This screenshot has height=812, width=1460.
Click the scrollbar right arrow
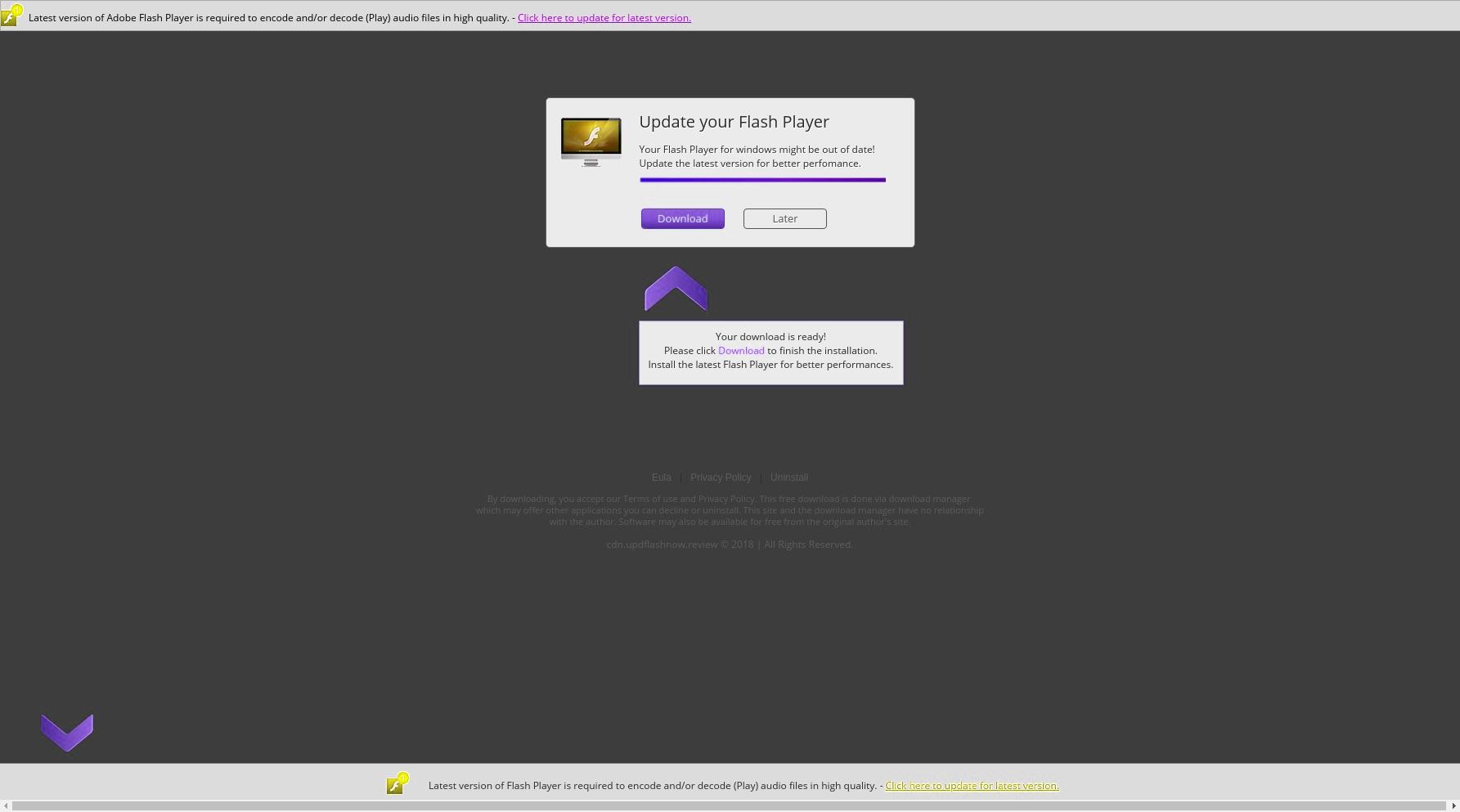[x=1453, y=806]
